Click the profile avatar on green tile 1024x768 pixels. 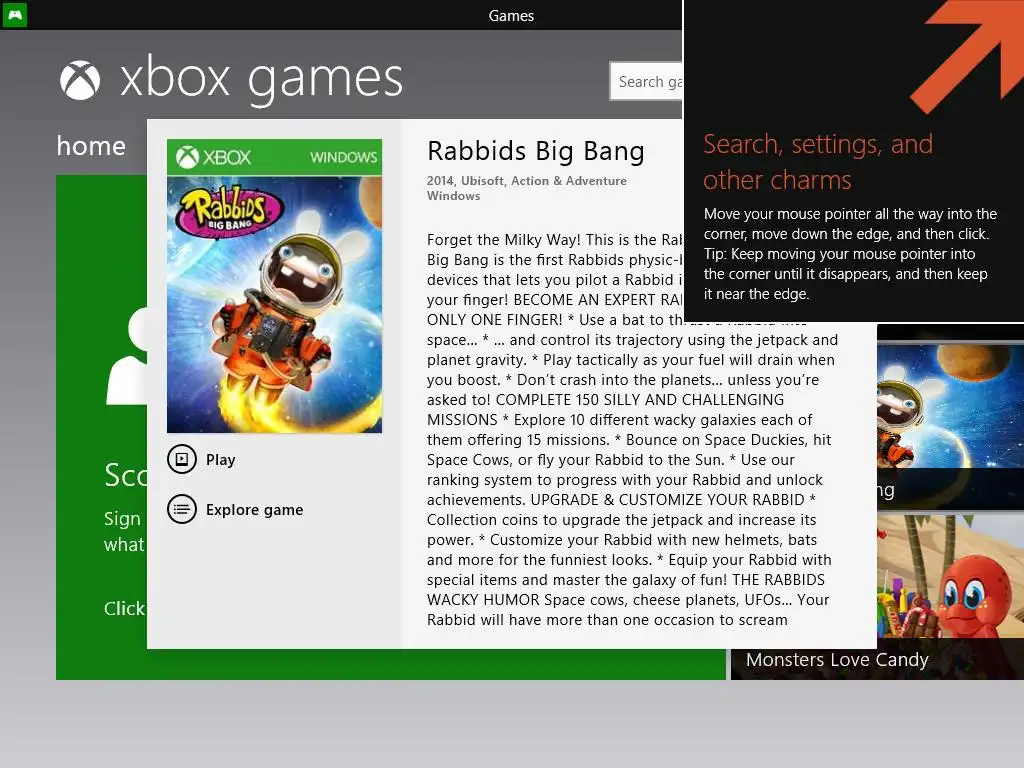coord(127,356)
